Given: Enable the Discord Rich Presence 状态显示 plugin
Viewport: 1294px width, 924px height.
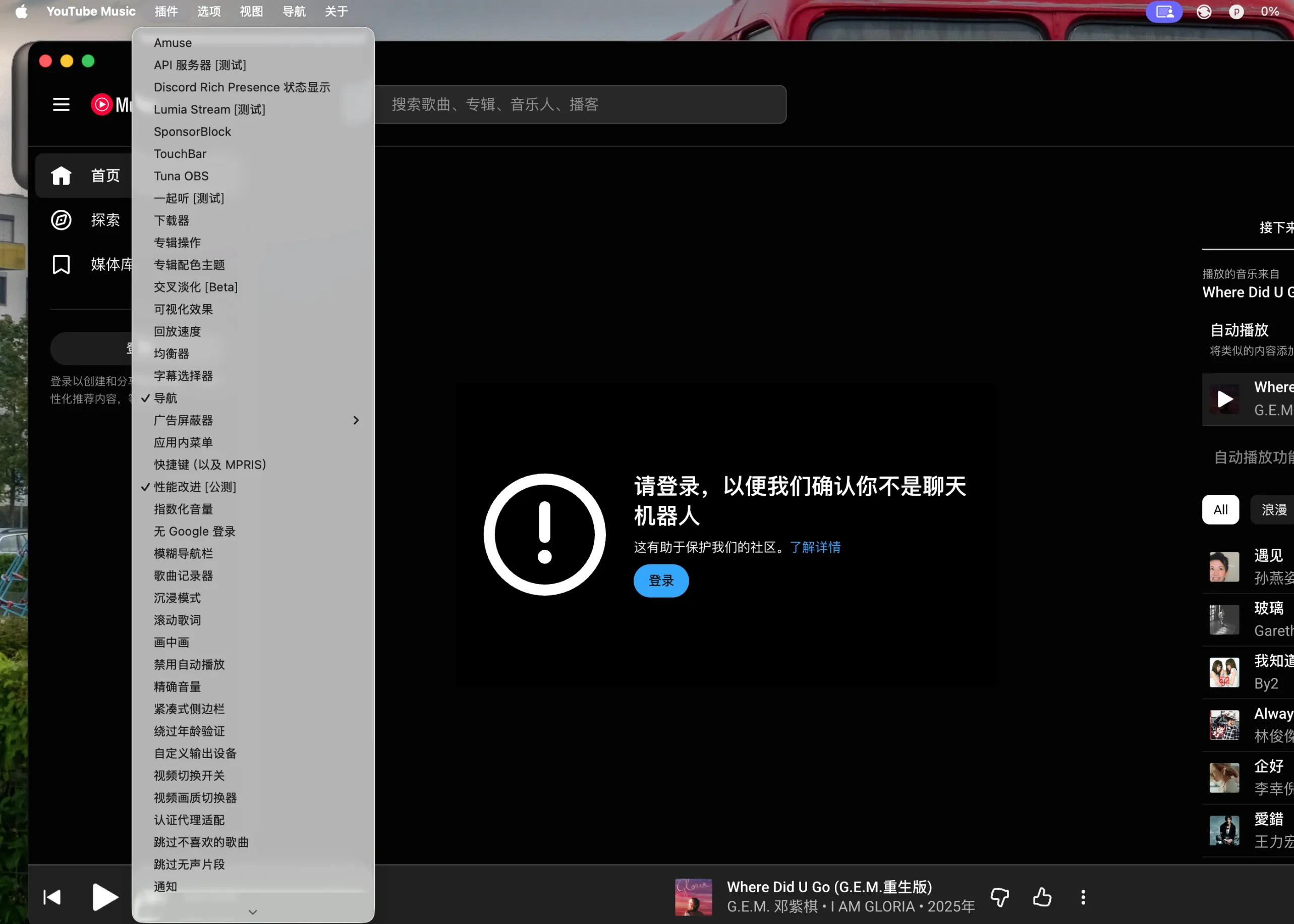Looking at the screenshot, I should click(253, 87).
